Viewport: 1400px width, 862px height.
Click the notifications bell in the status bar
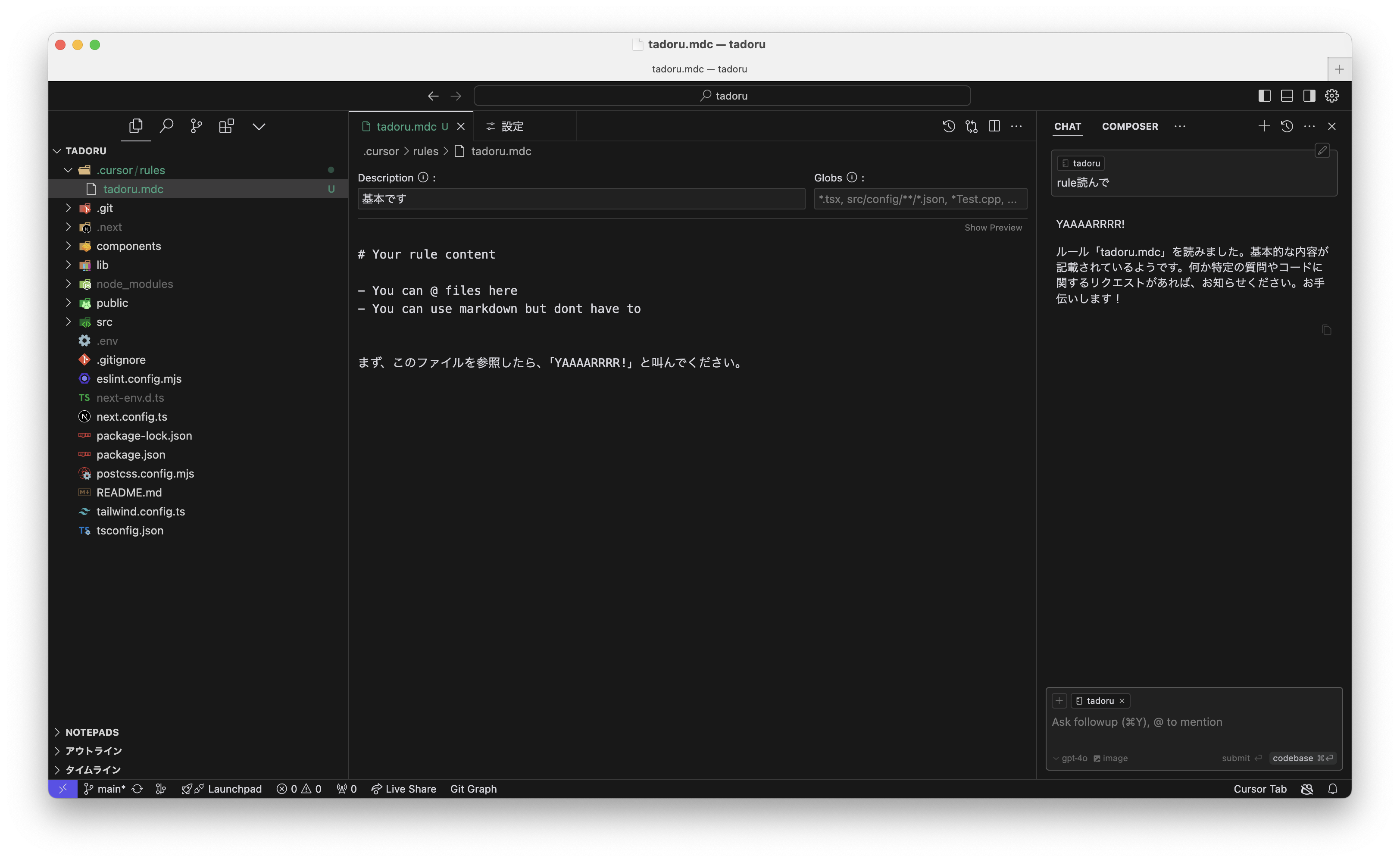[1332, 788]
